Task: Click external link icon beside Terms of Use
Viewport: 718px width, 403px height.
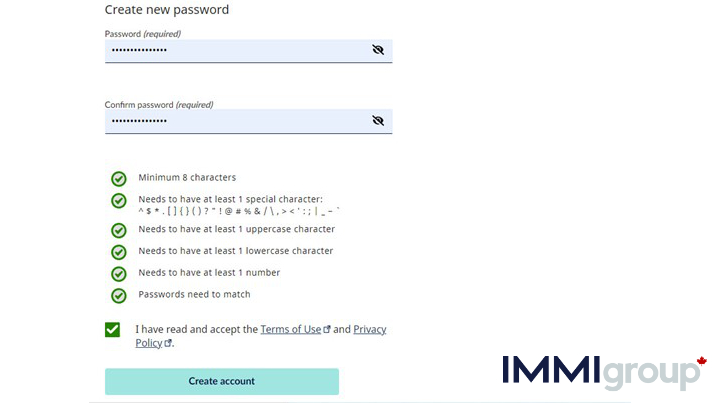Action: [327, 329]
